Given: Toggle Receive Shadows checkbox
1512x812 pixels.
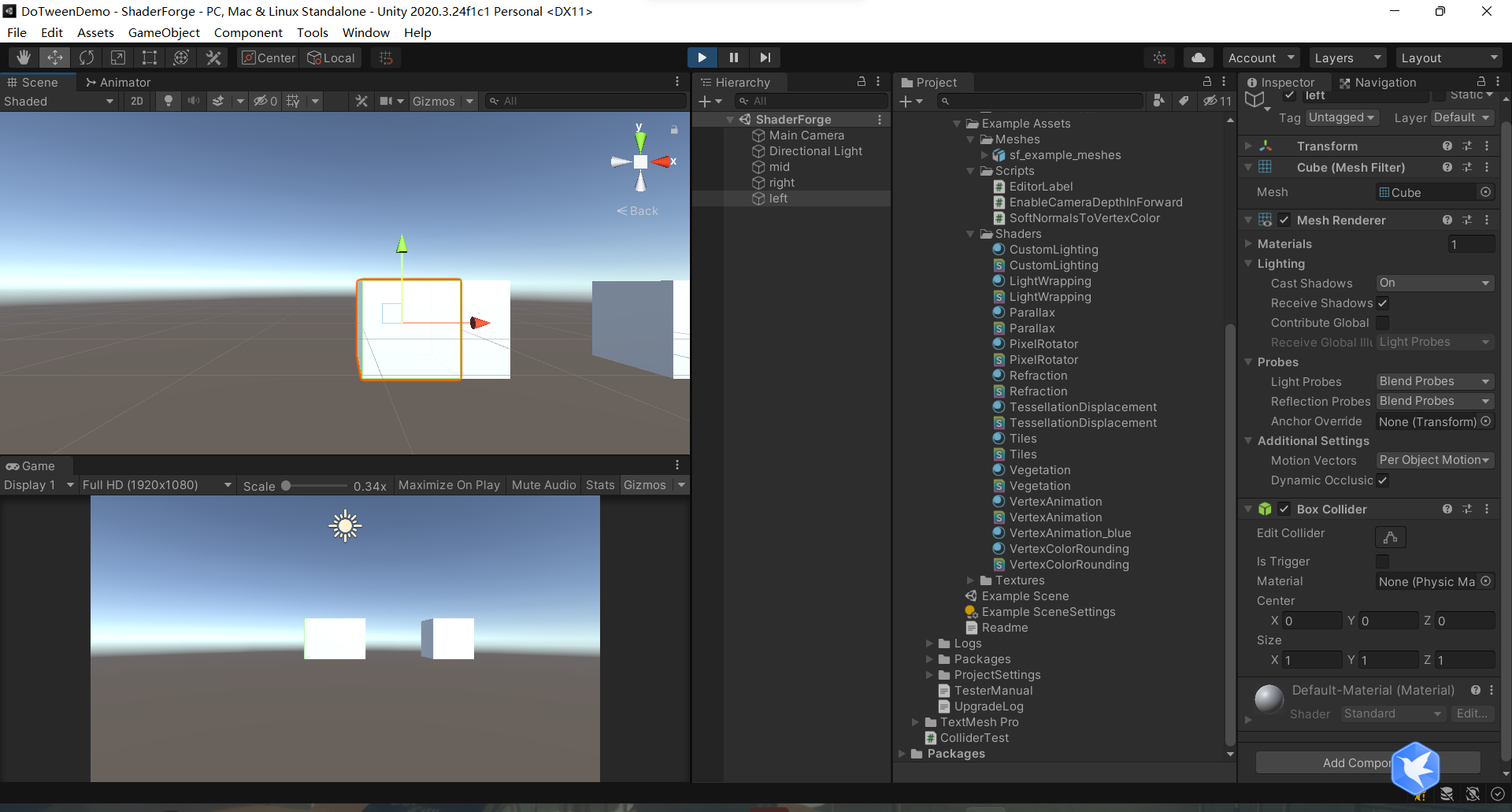Looking at the screenshot, I should 1383,303.
